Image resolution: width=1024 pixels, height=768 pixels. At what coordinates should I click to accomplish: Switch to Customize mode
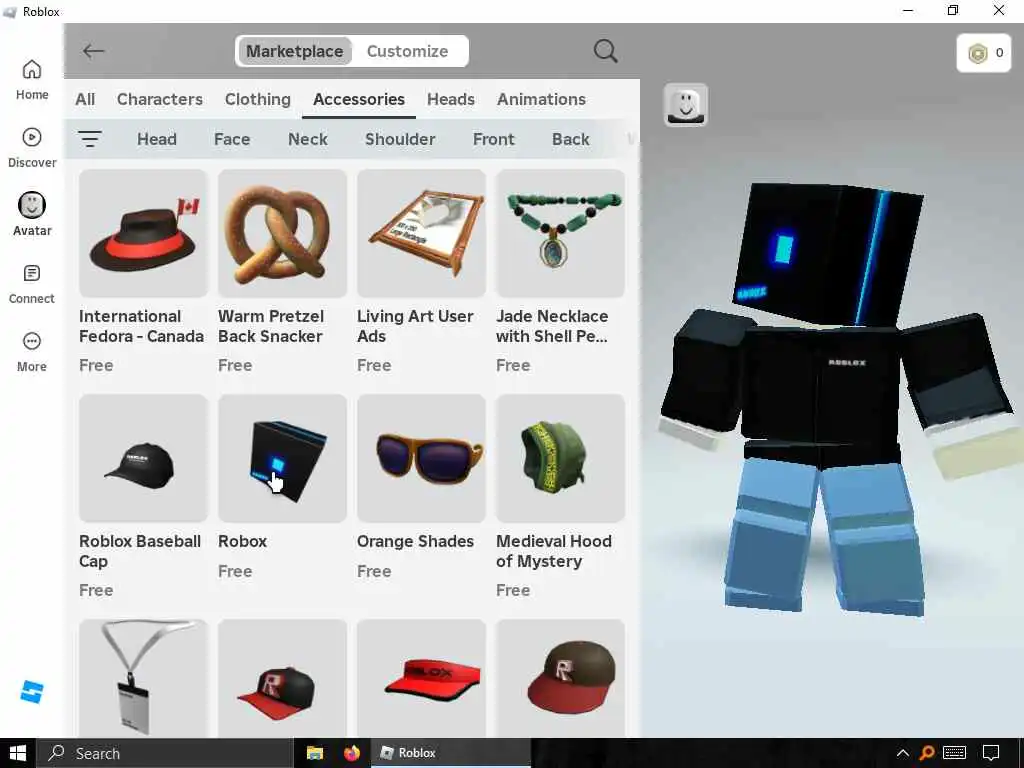coord(408,51)
